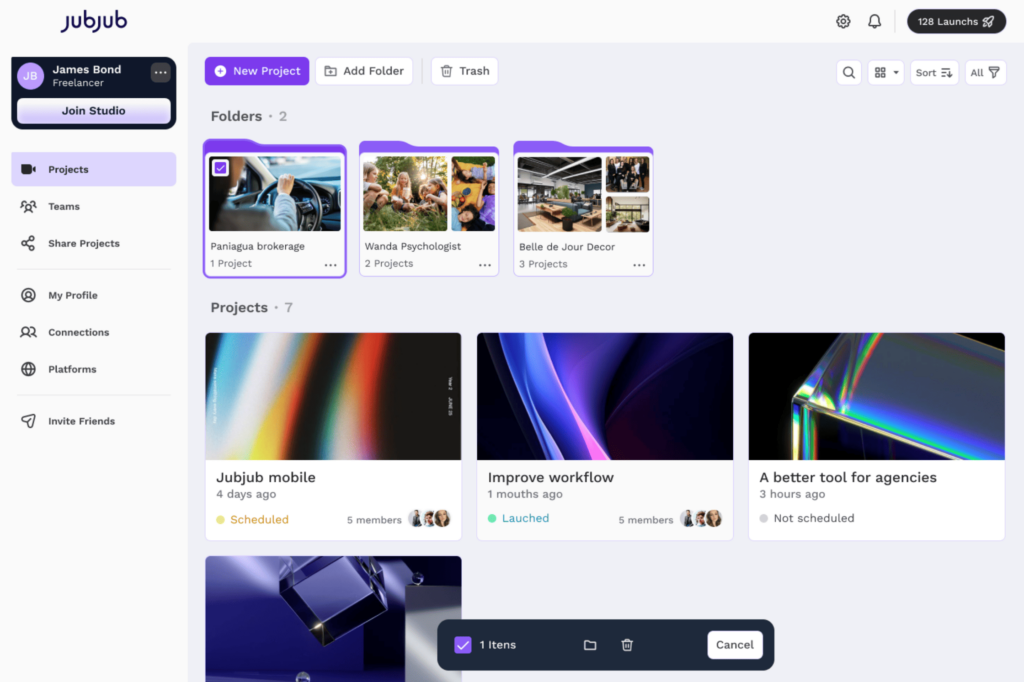The height and width of the screenshot is (682, 1024).
Task: Open the All filter dropdown
Action: tap(985, 72)
